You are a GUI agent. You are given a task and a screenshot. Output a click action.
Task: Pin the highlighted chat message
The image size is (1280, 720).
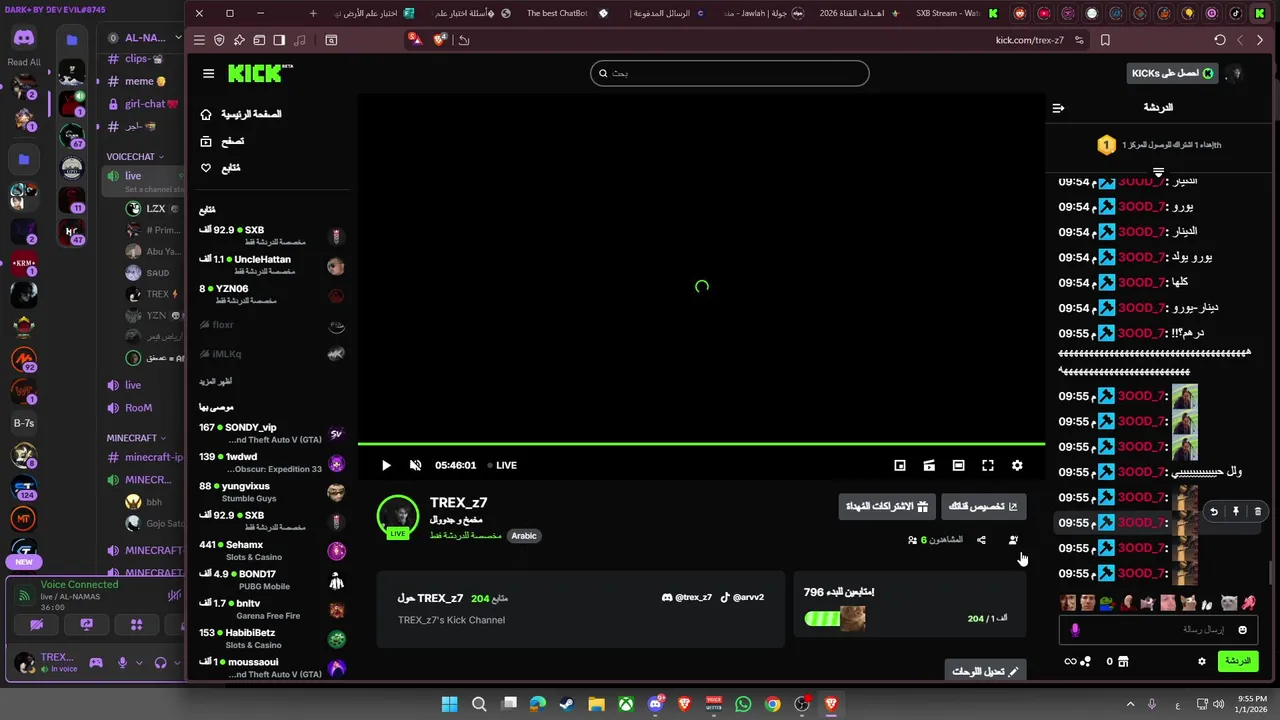(x=1236, y=511)
